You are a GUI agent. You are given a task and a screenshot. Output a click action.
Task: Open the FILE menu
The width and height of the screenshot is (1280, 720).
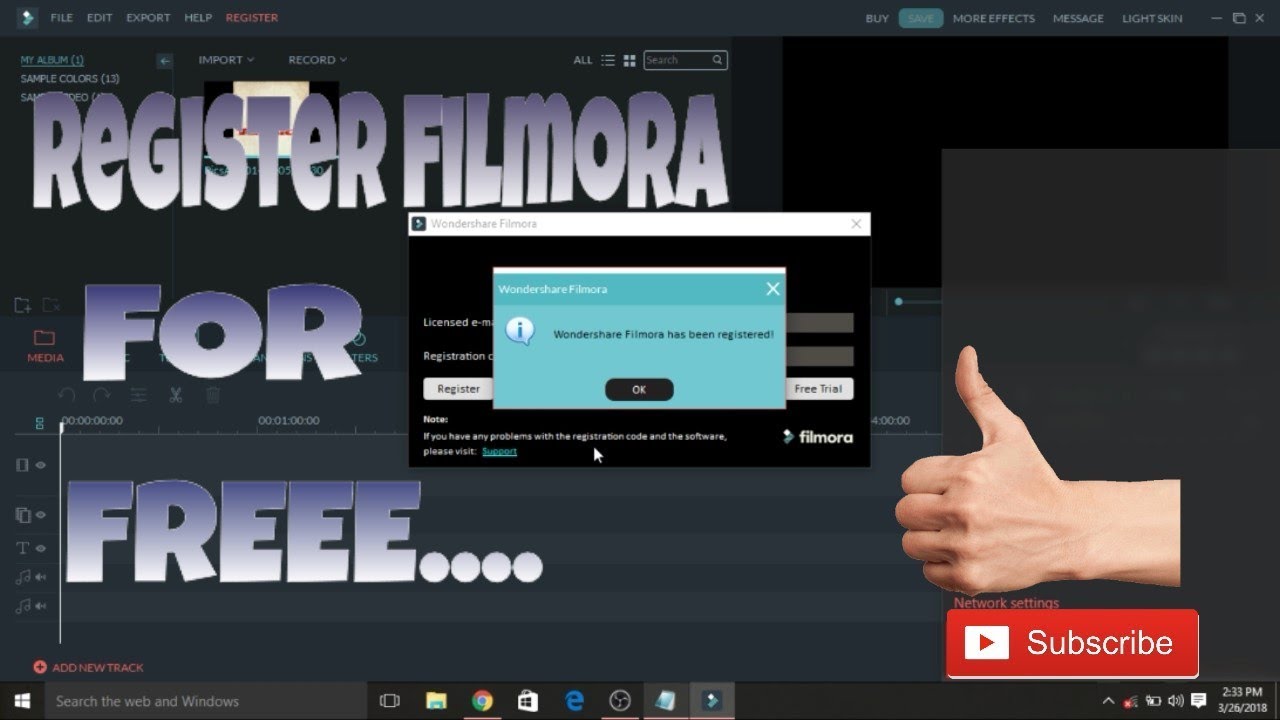coord(61,18)
